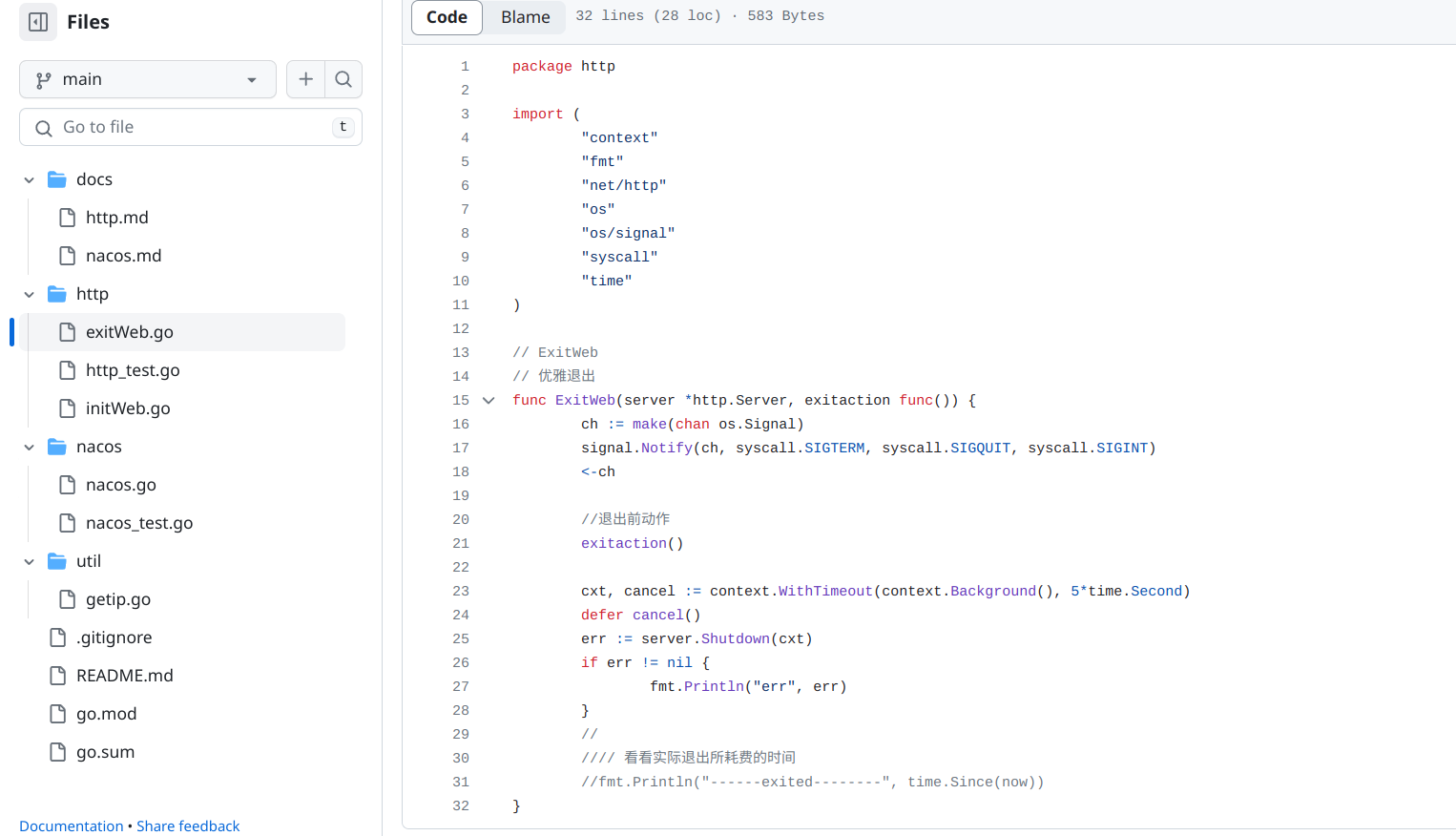Click file icon beside http_test.go
This screenshot has height=836, width=1456.
tap(68, 370)
